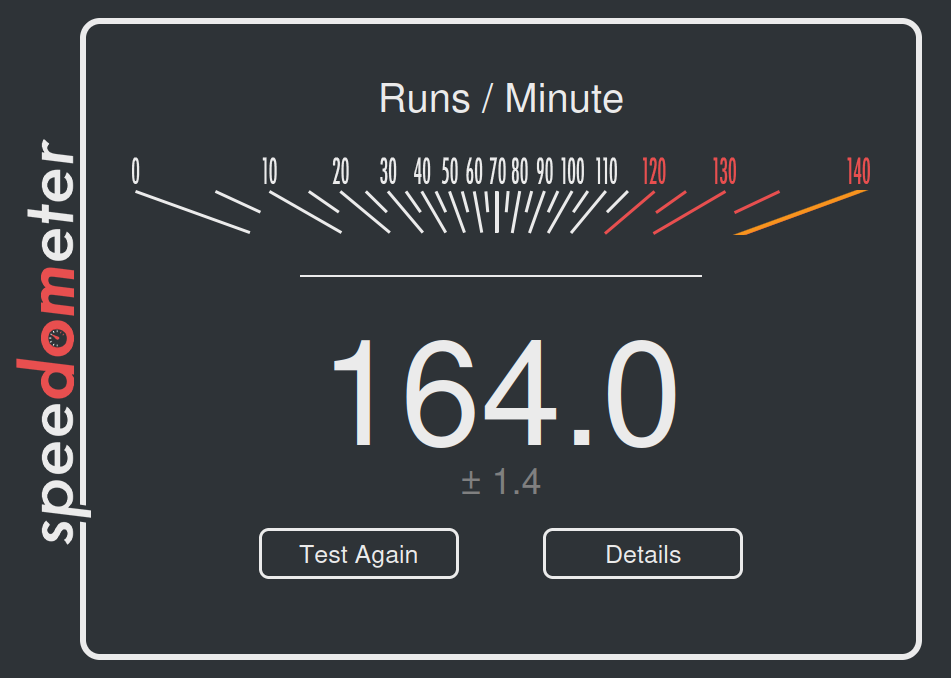Click the 110 label on the gauge
951x678 pixels.
606,171
